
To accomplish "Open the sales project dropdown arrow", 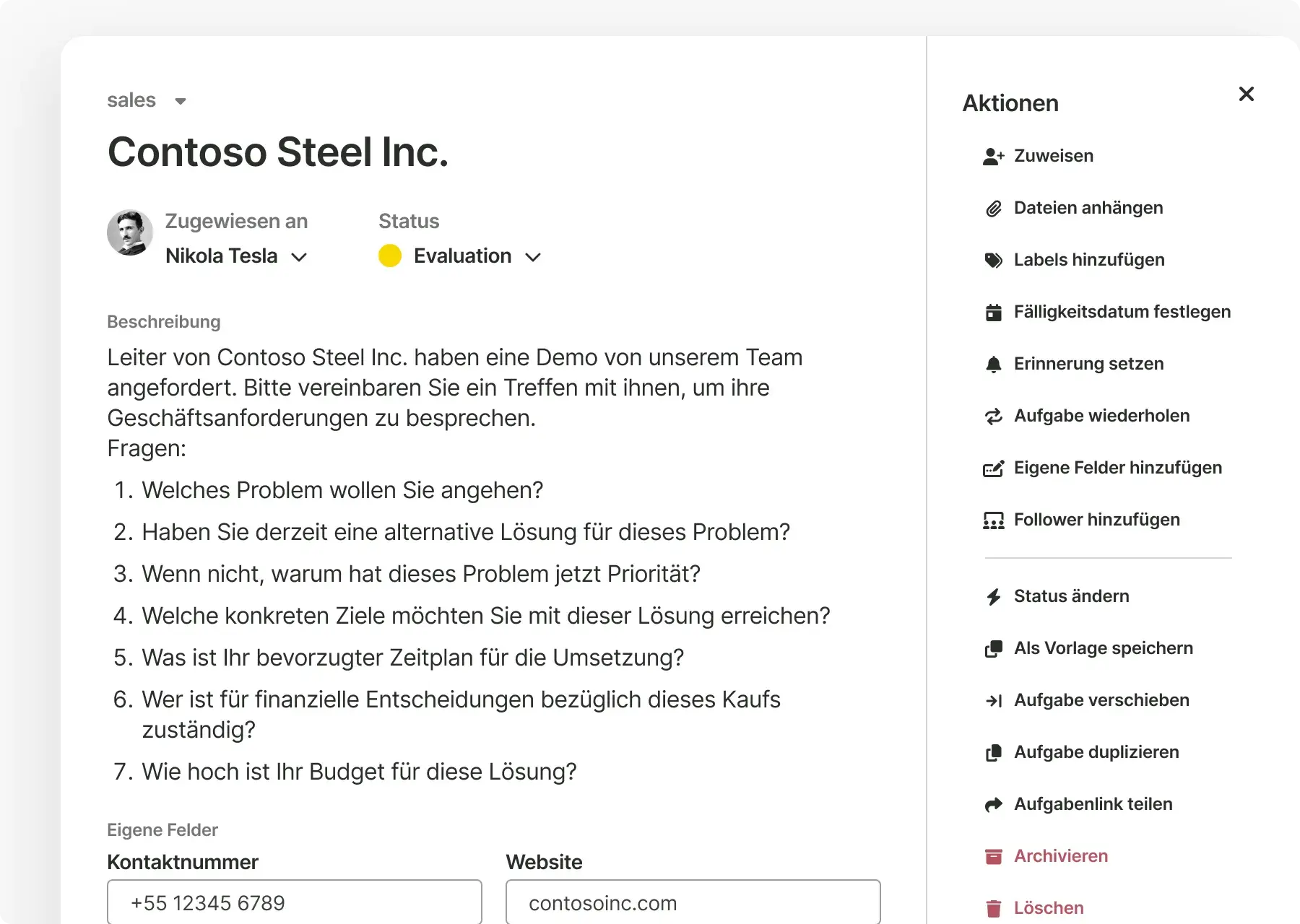I will (x=181, y=101).
